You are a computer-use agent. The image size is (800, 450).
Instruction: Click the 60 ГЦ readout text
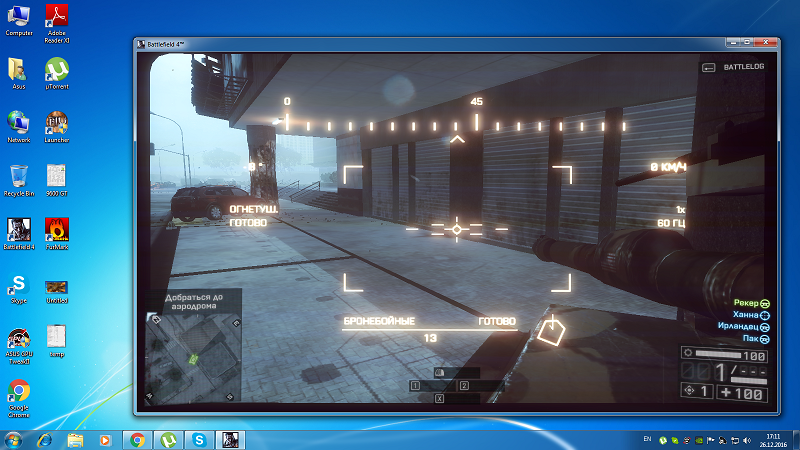click(671, 223)
